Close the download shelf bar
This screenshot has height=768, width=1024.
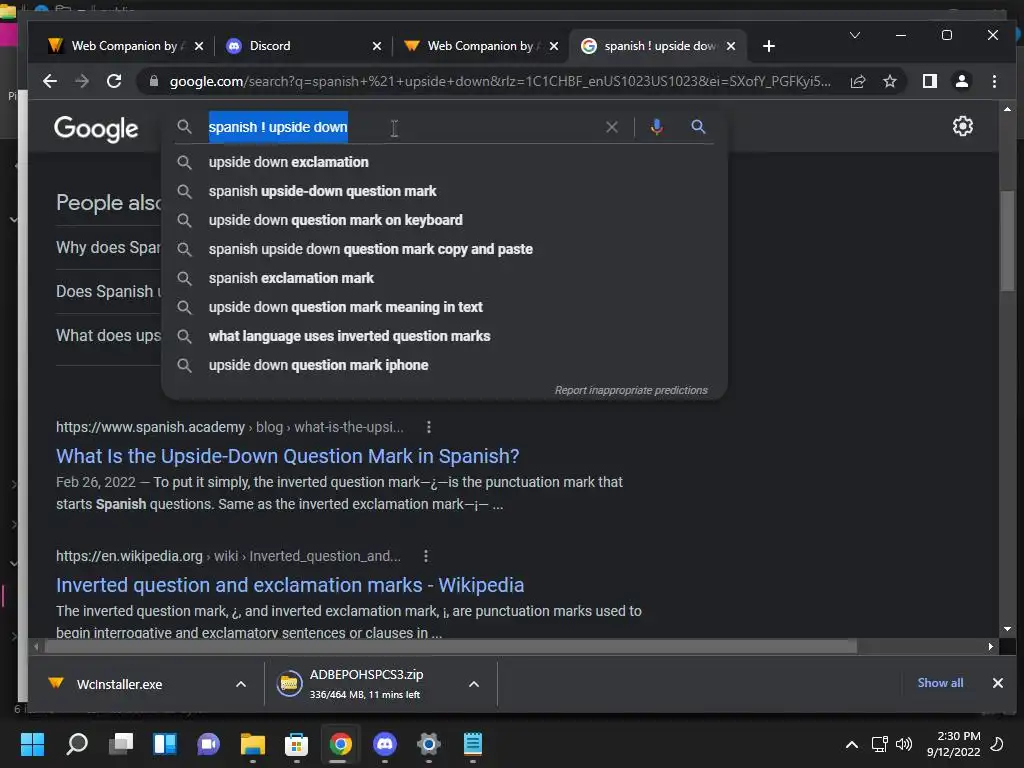tap(998, 683)
